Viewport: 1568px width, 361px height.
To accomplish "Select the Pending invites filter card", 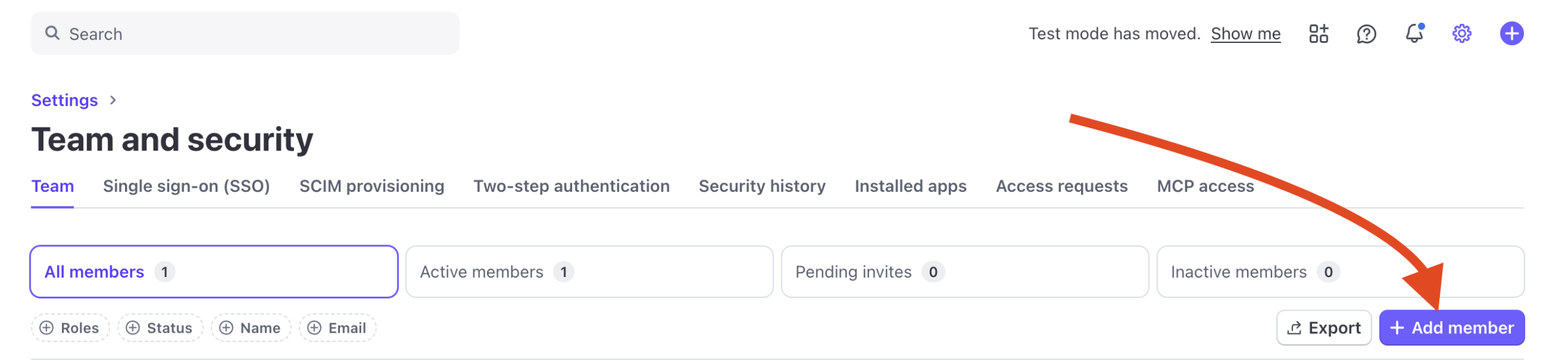I will pyautogui.click(x=964, y=272).
